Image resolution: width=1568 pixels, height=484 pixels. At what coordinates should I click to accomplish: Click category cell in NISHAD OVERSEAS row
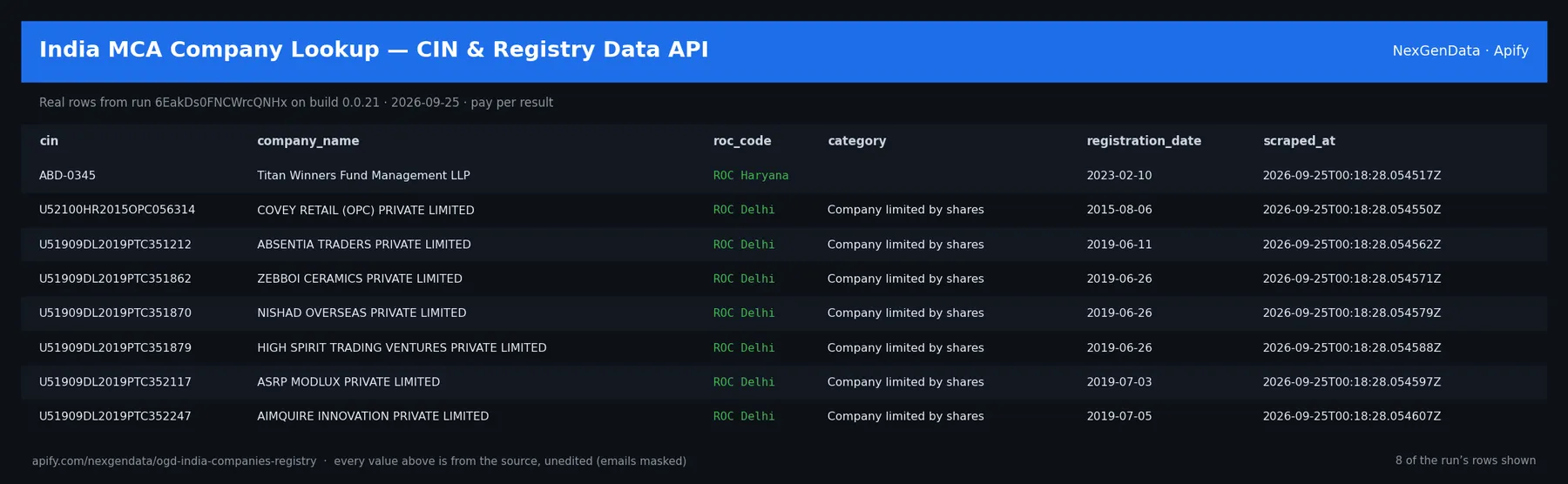[x=906, y=313]
